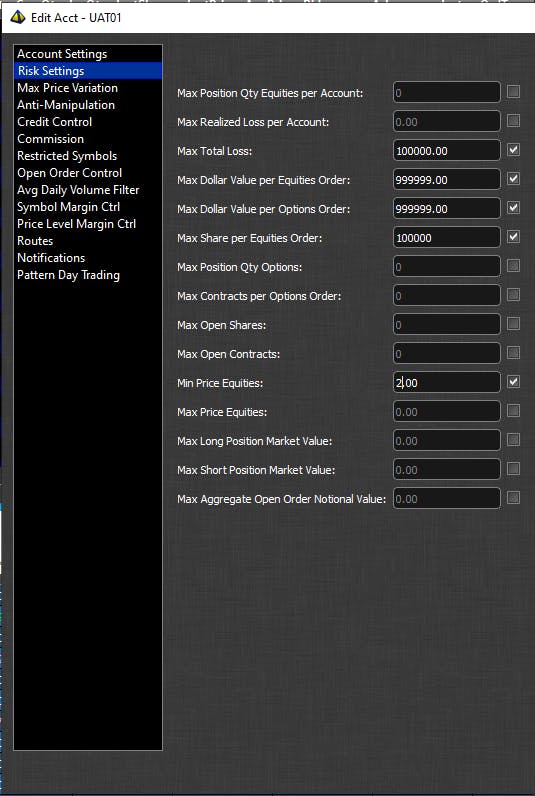The width and height of the screenshot is (535, 796).
Task: Click Max Position Qty Options field
Action: coord(447,267)
